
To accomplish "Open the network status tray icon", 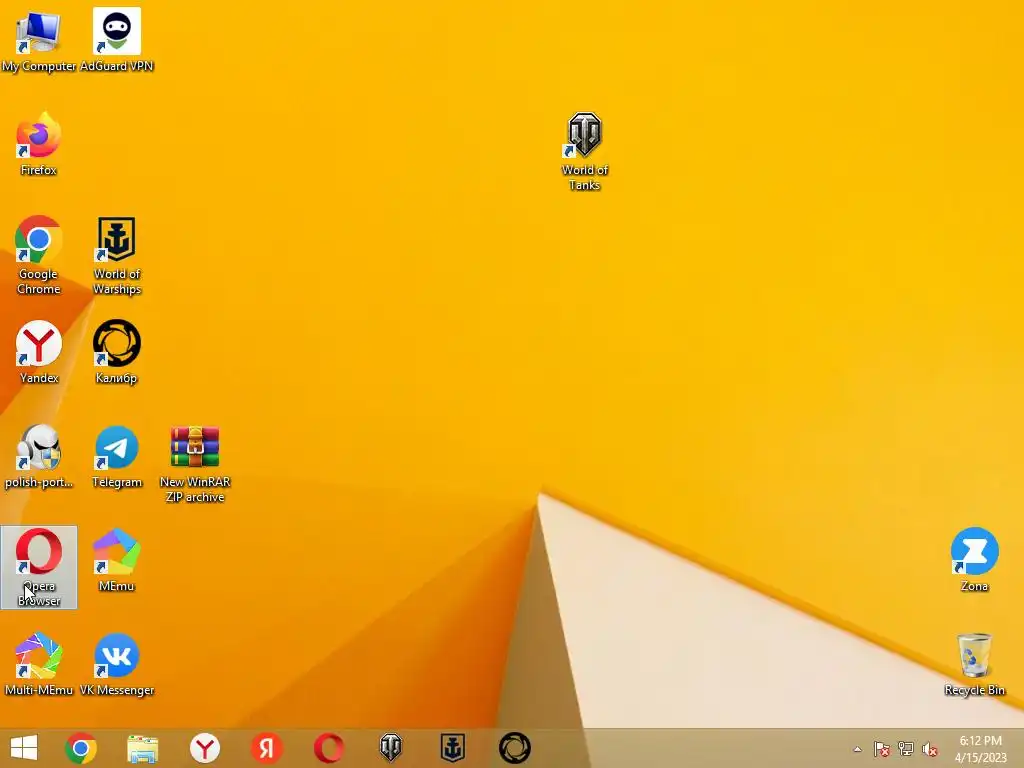I will (x=906, y=749).
